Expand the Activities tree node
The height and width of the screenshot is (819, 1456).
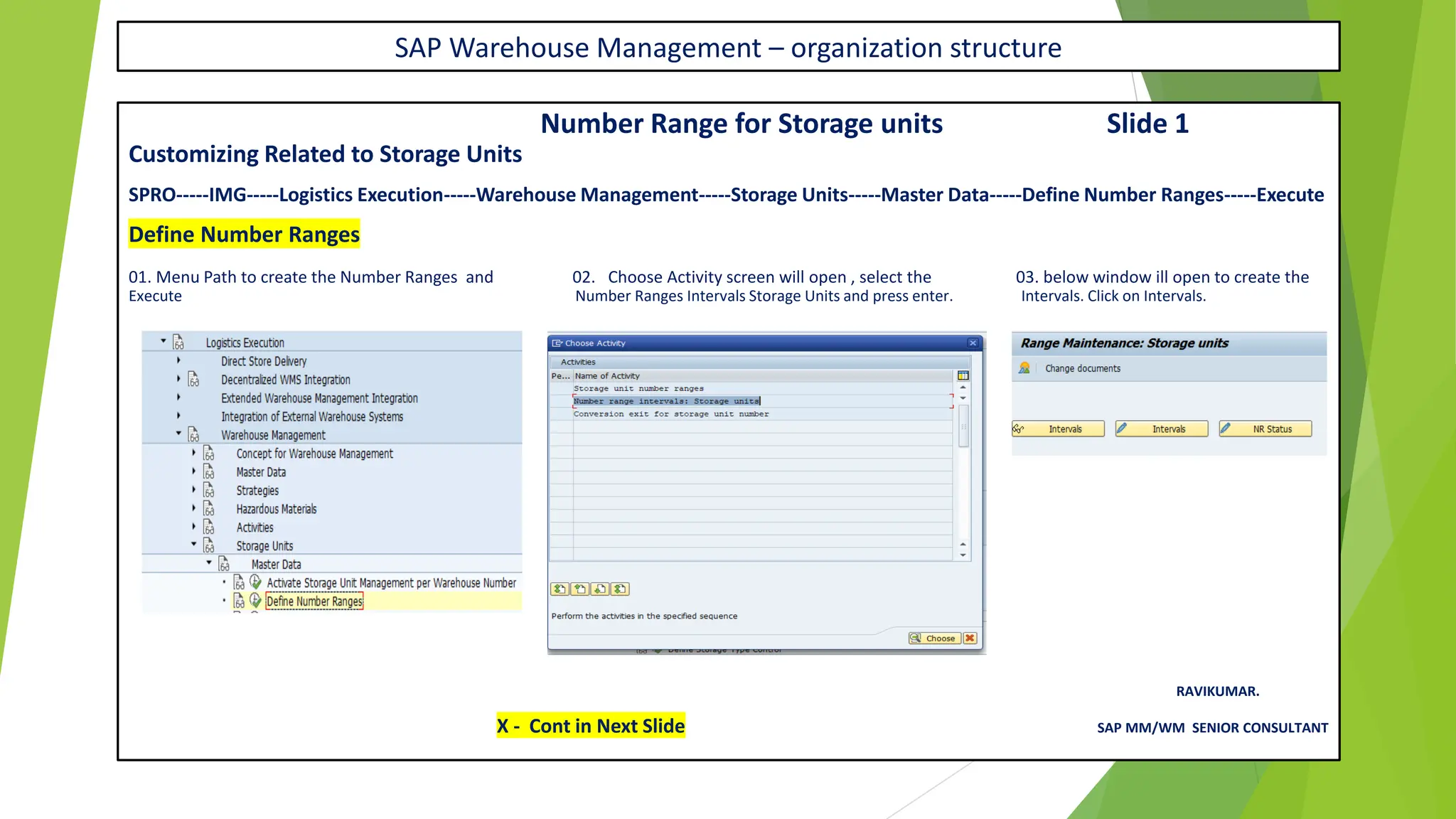pos(193,527)
